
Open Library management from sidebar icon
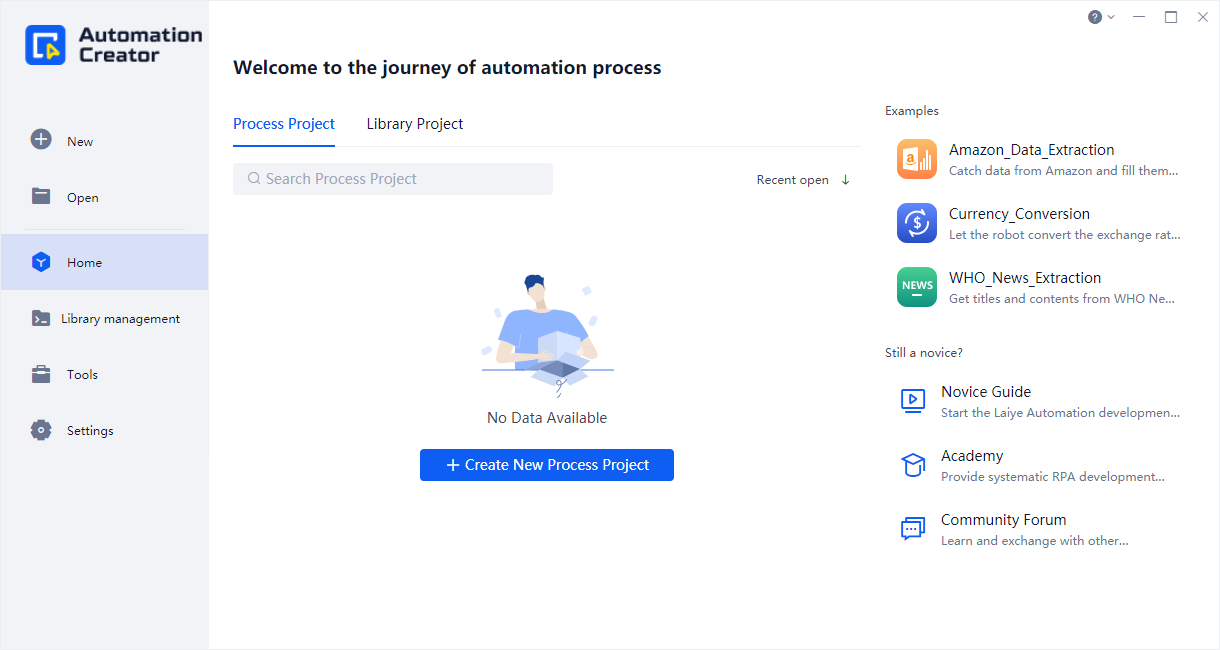coord(41,318)
